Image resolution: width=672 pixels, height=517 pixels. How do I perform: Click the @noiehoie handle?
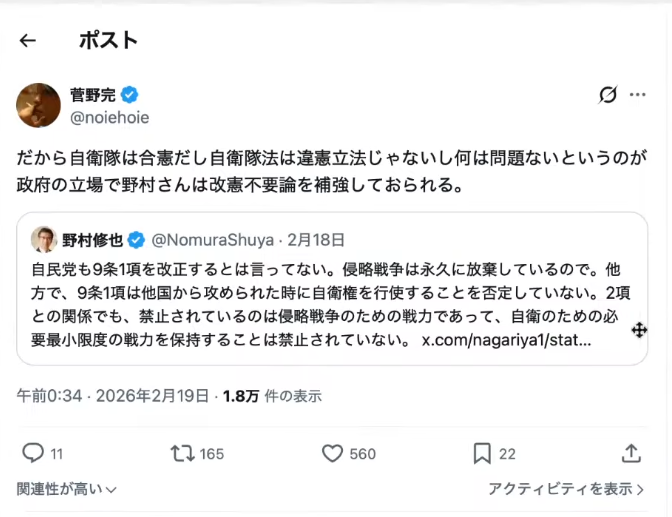coord(109,117)
